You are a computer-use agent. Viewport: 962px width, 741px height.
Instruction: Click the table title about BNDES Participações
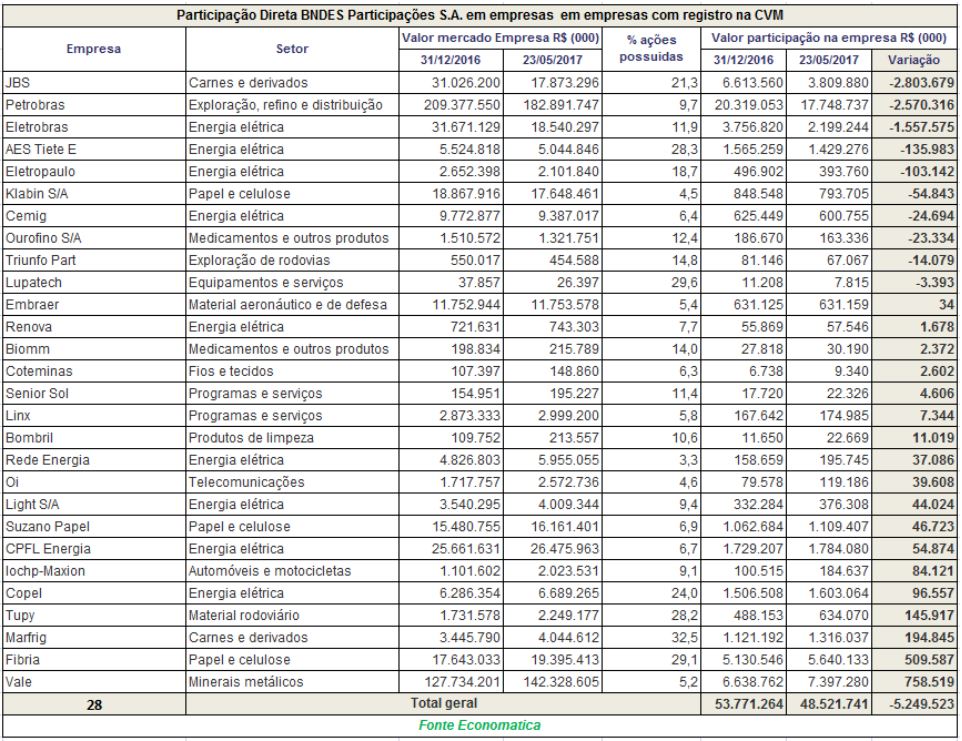pyautogui.click(x=480, y=16)
